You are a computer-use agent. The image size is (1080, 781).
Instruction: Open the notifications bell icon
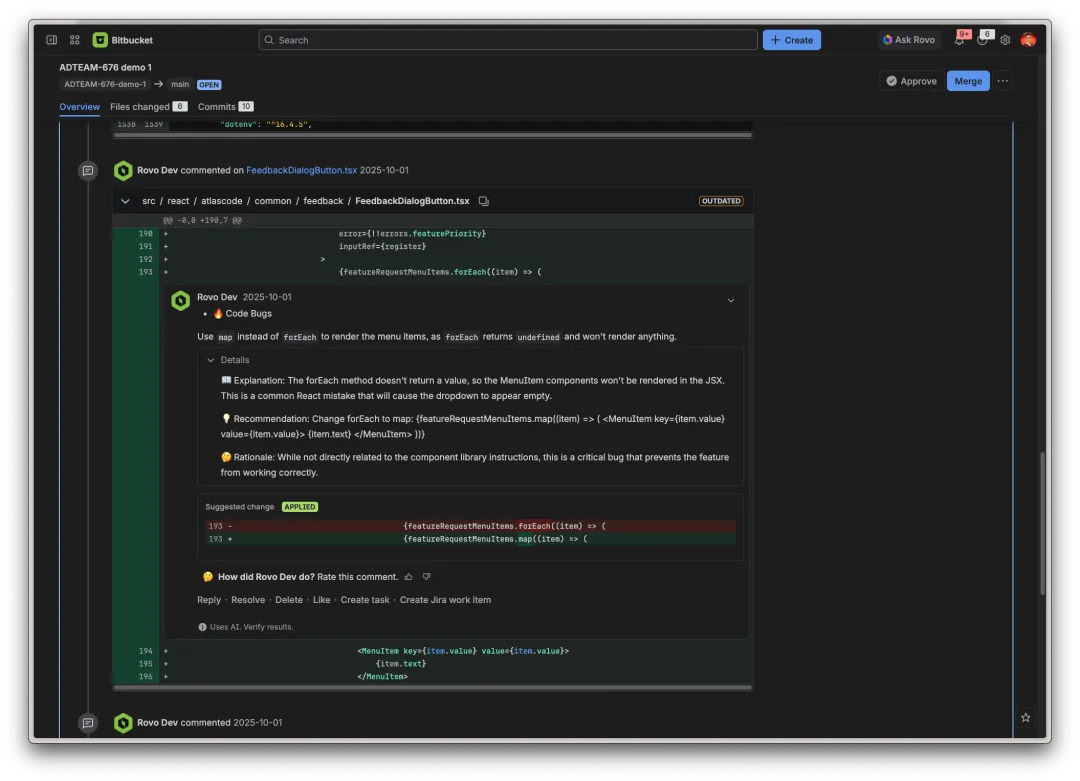959,40
